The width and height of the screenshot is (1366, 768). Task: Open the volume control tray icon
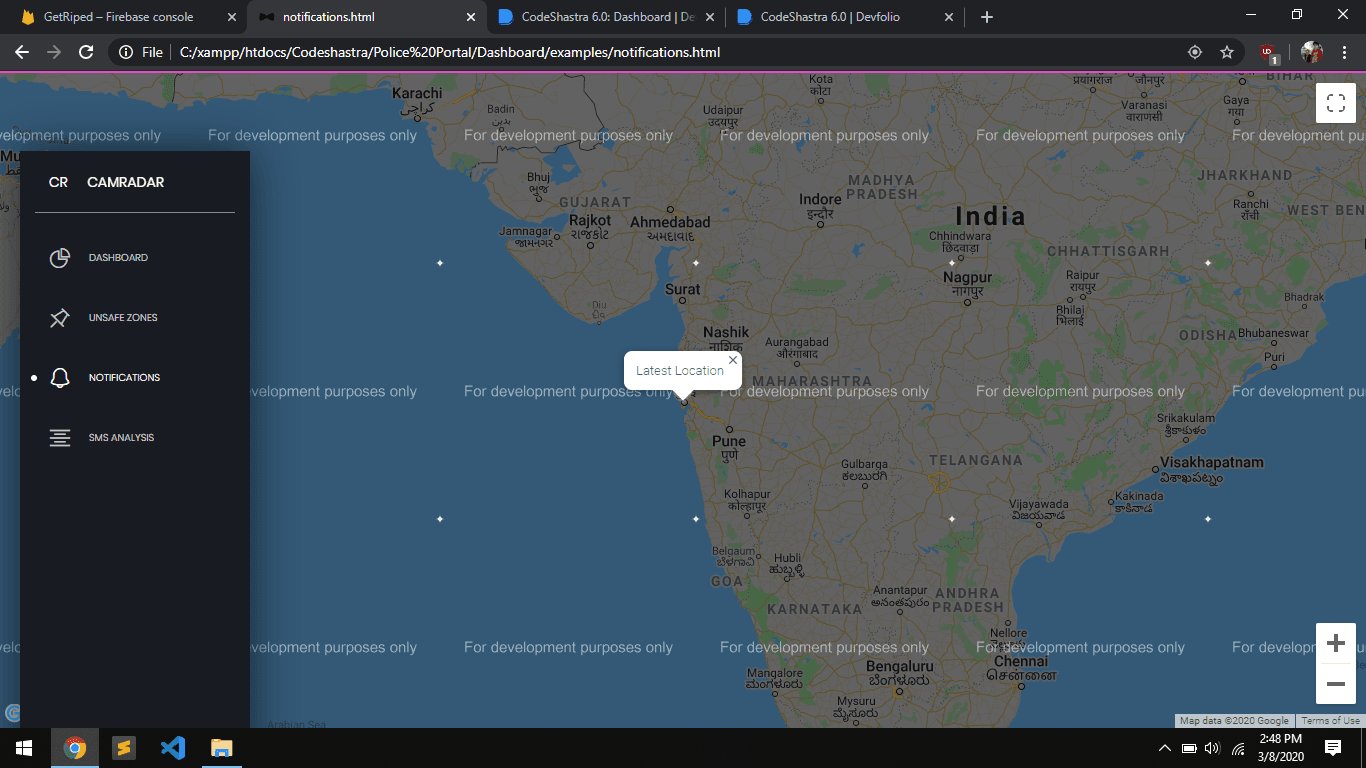(x=1213, y=748)
